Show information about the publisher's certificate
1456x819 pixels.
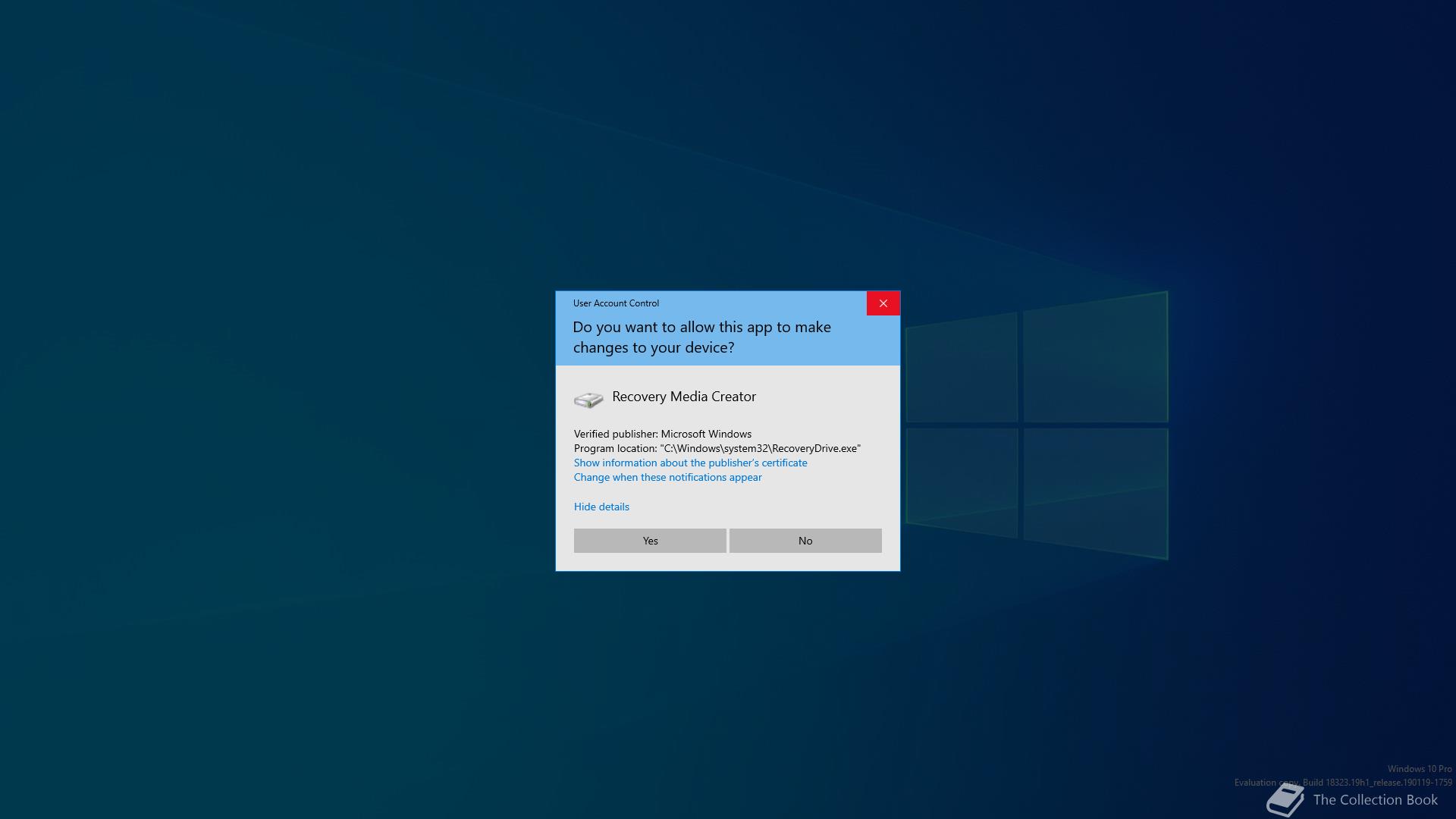[x=690, y=463]
